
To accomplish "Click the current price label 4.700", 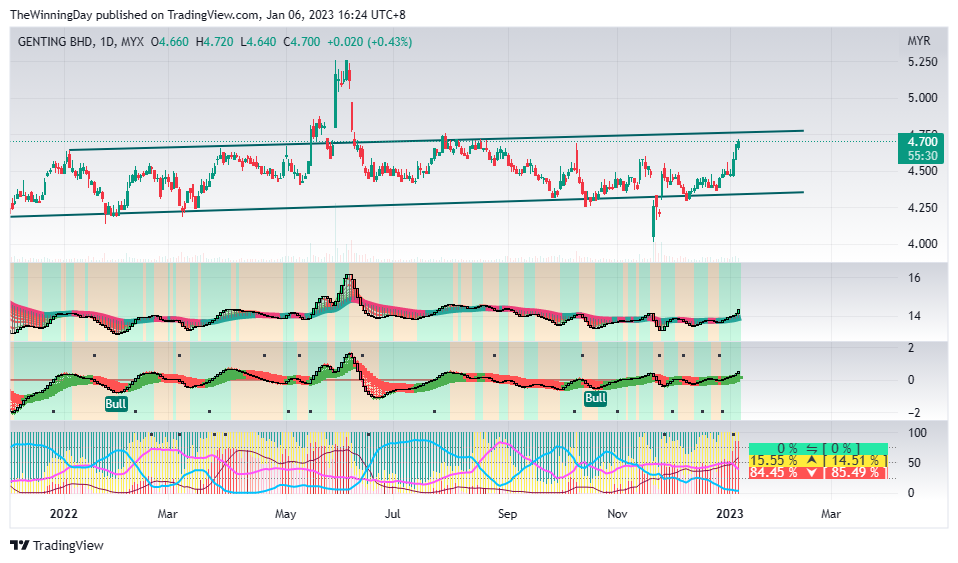I will (x=923, y=142).
